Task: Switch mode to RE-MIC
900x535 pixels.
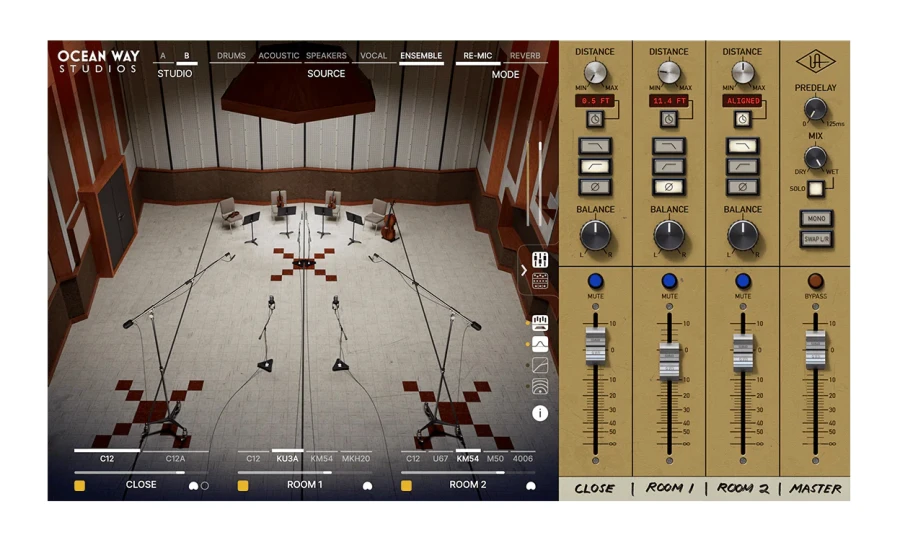Action: click(478, 56)
